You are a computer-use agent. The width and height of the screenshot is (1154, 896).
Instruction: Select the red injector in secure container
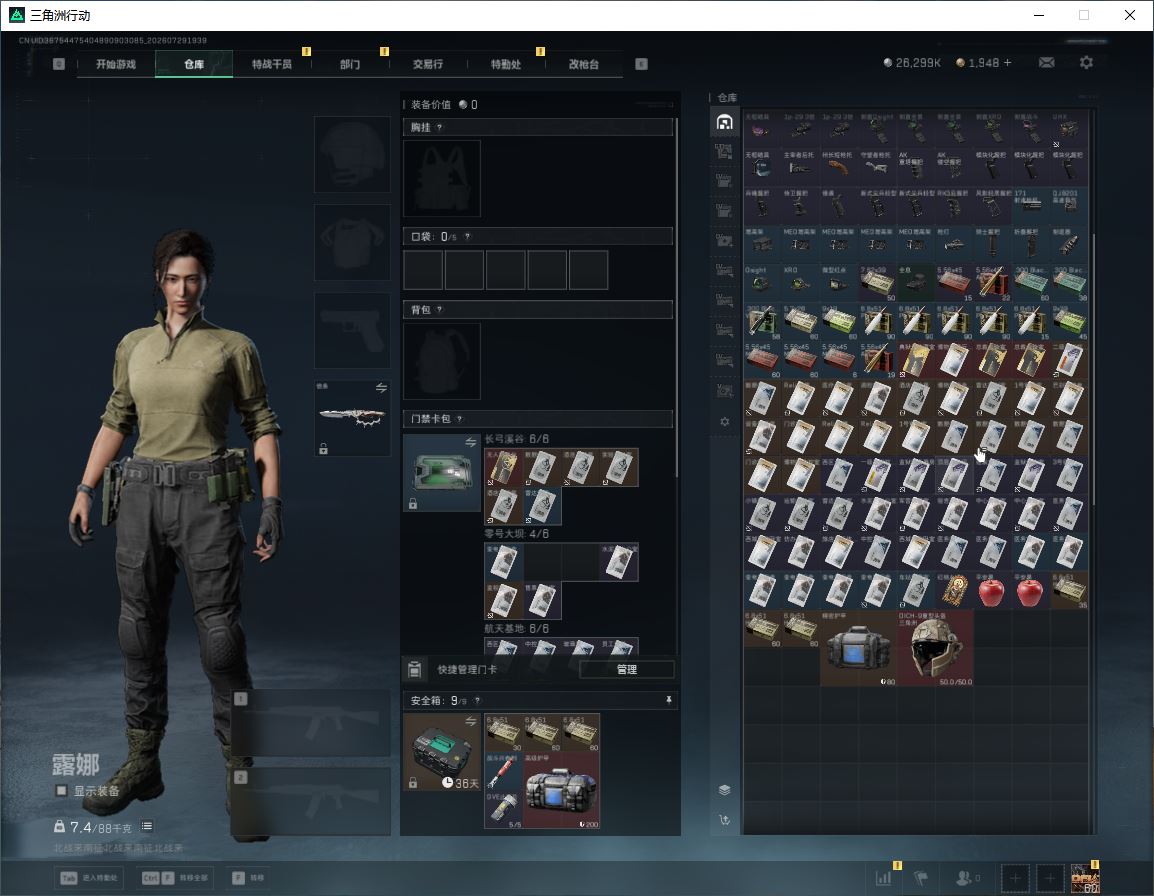[x=503, y=772]
